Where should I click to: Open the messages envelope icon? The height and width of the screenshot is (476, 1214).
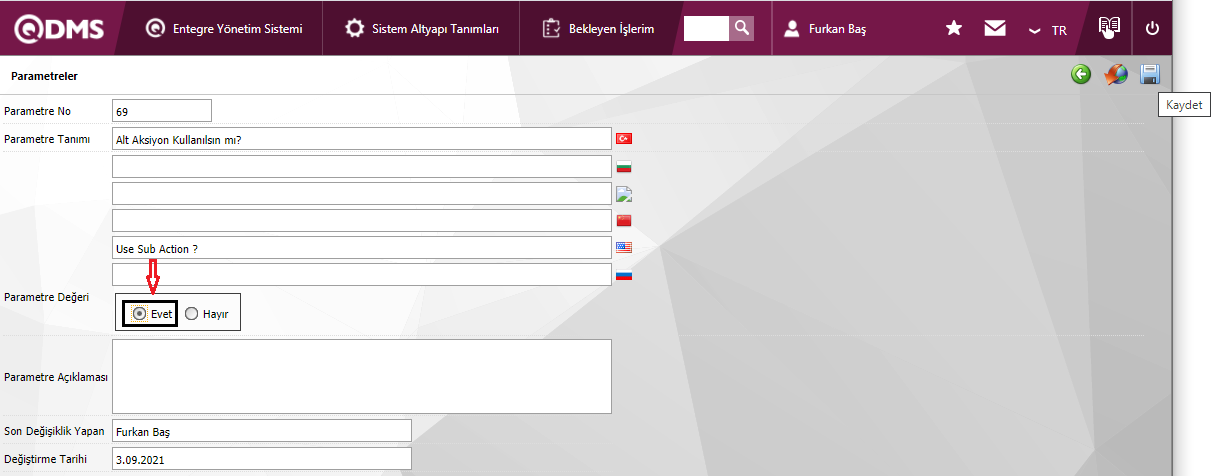tap(994, 29)
